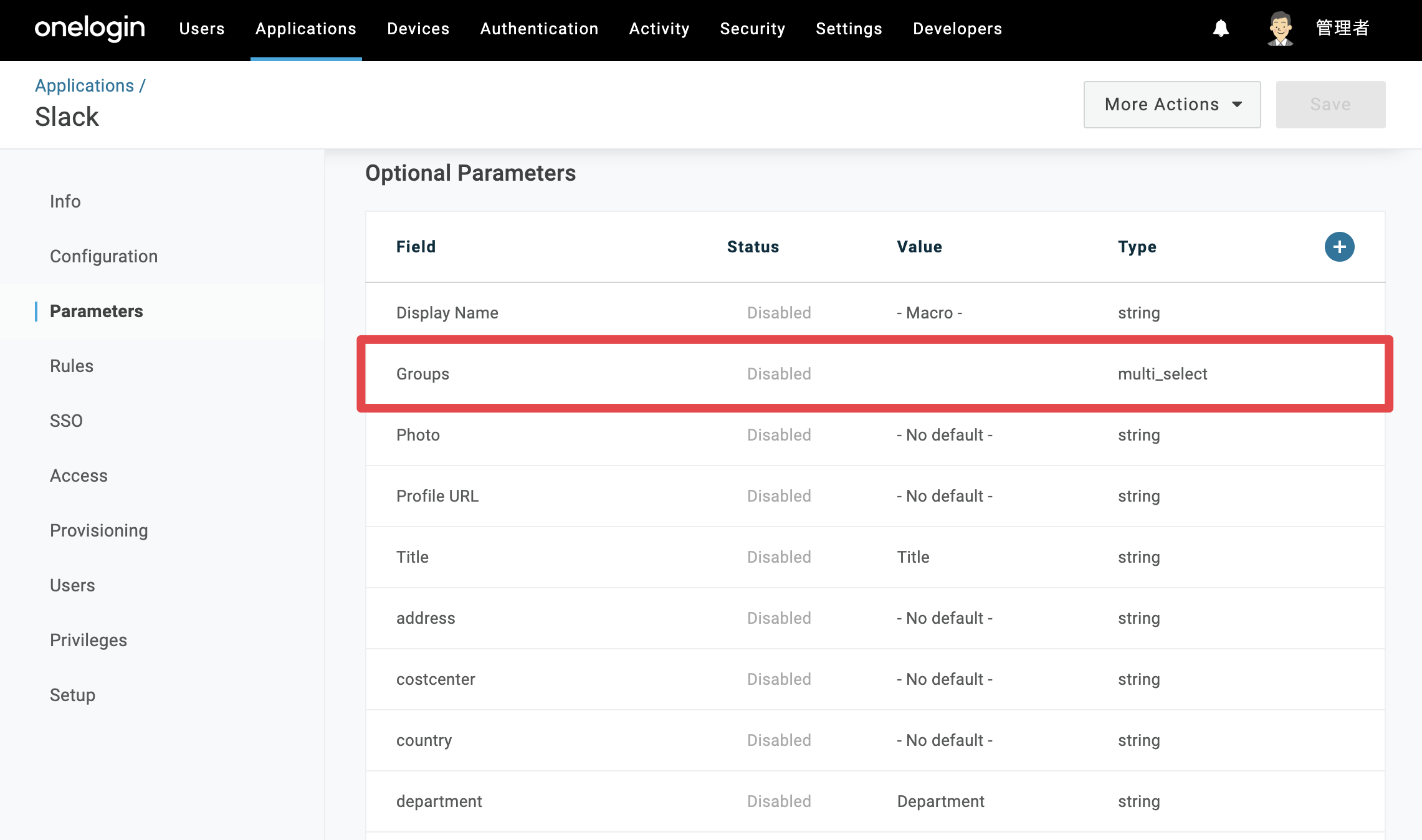Go to the OneLogin logo home
This screenshot has height=840, width=1422.
pyautogui.click(x=90, y=29)
